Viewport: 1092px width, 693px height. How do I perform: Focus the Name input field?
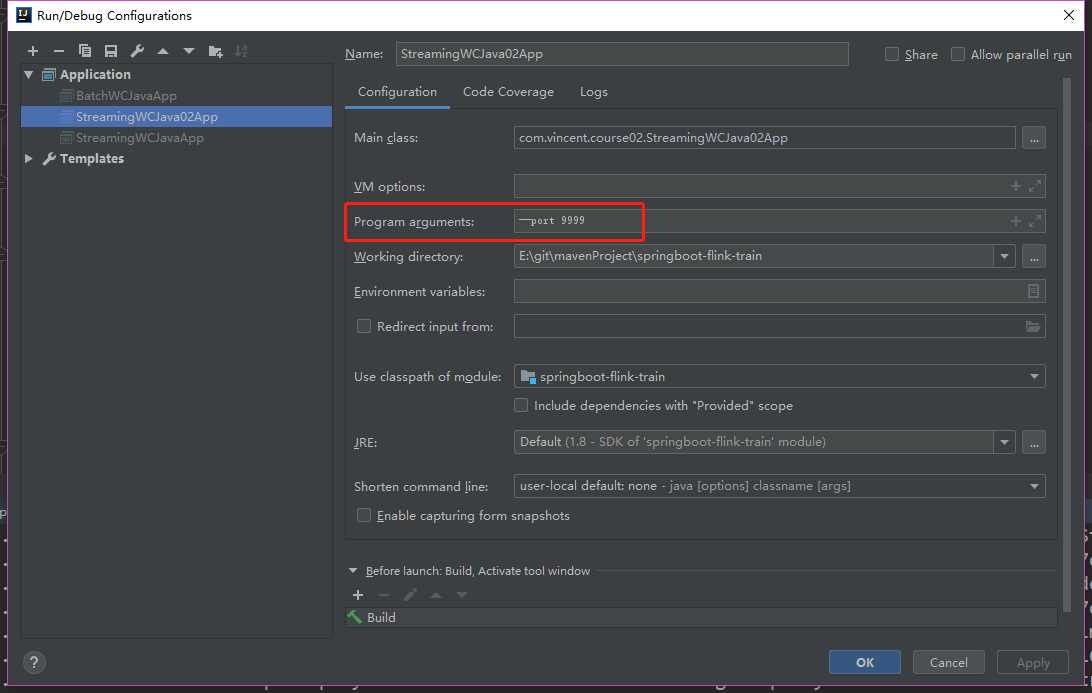[x=622, y=54]
